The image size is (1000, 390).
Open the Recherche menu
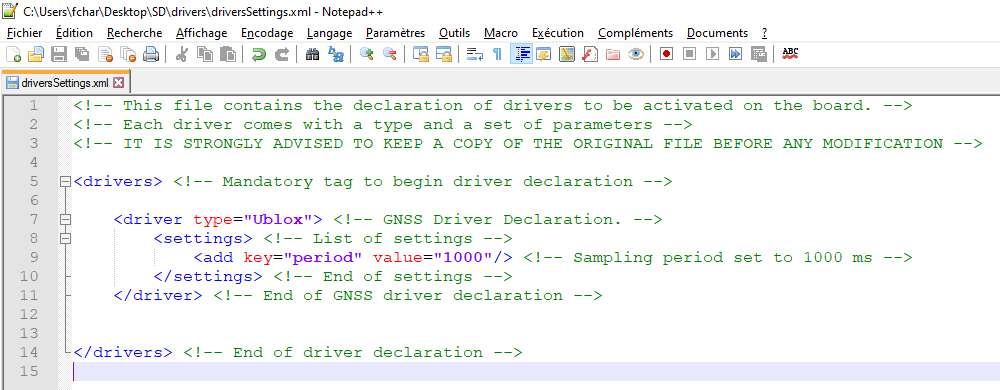(x=135, y=32)
